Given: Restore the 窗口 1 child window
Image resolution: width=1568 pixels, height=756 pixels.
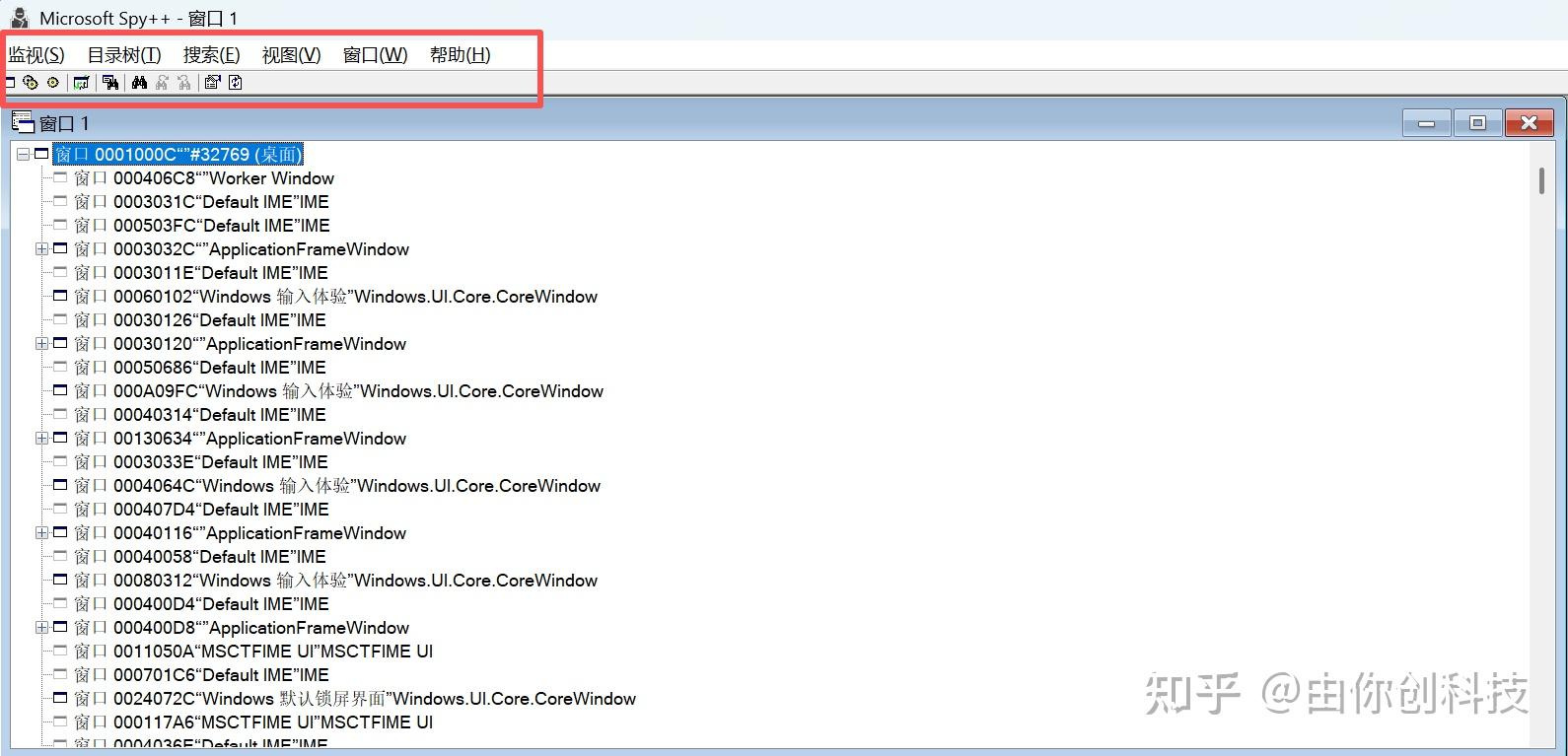Looking at the screenshot, I should [x=1477, y=123].
